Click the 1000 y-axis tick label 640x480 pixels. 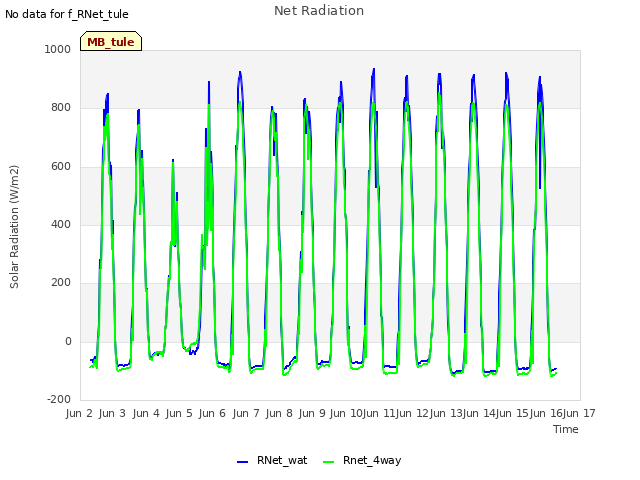click(x=58, y=49)
